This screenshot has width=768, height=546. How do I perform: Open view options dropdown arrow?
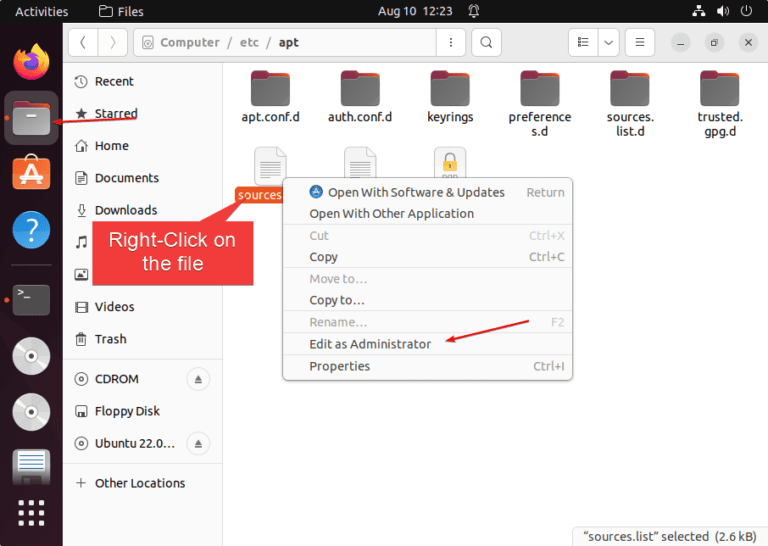pyautogui.click(x=608, y=43)
